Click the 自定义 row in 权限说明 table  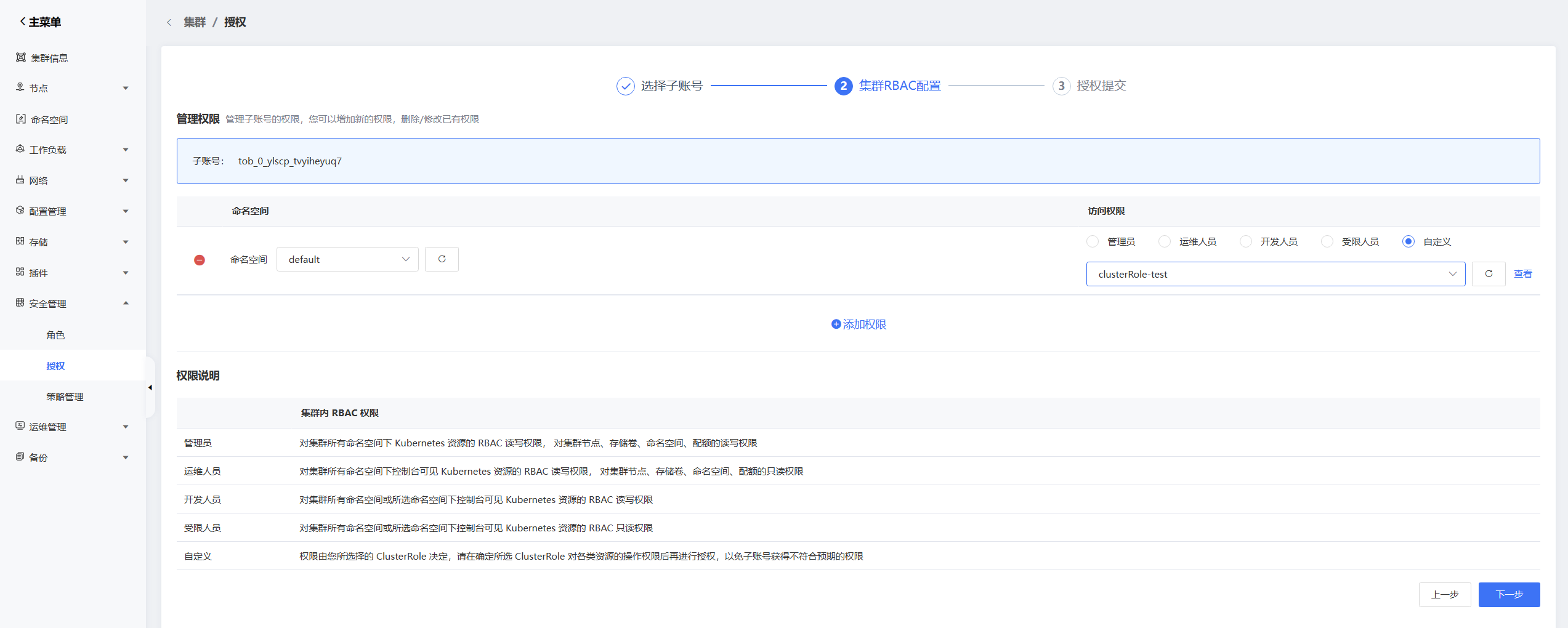click(x=858, y=556)
